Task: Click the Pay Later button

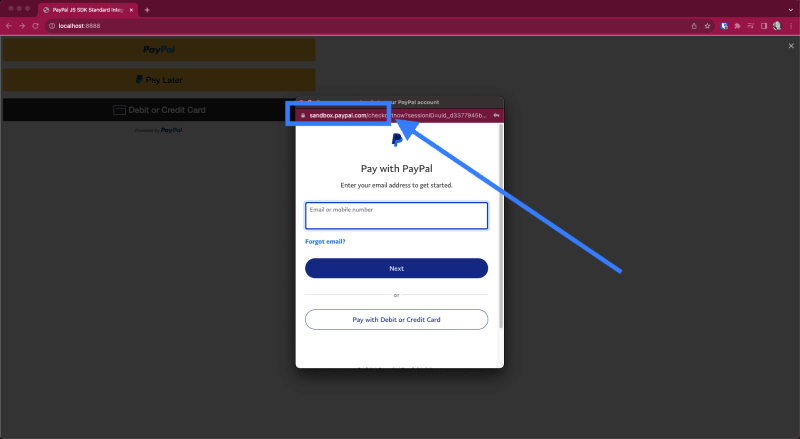Action: pos(159,79)
